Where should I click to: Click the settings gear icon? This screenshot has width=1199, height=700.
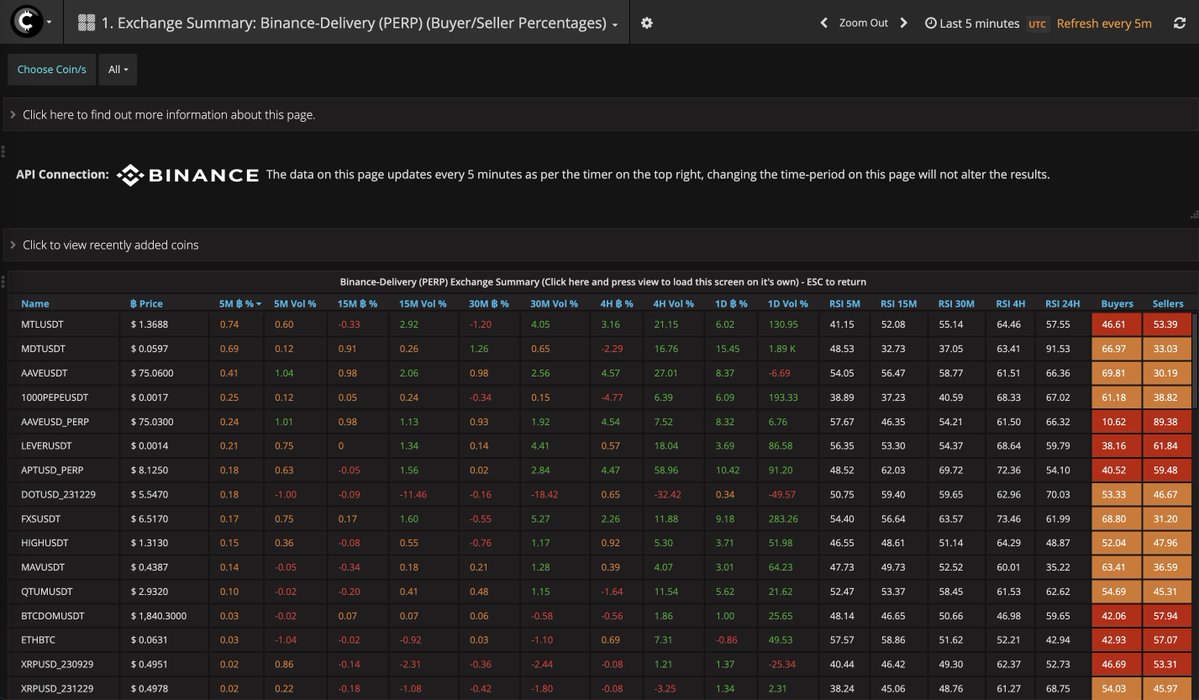646,21
